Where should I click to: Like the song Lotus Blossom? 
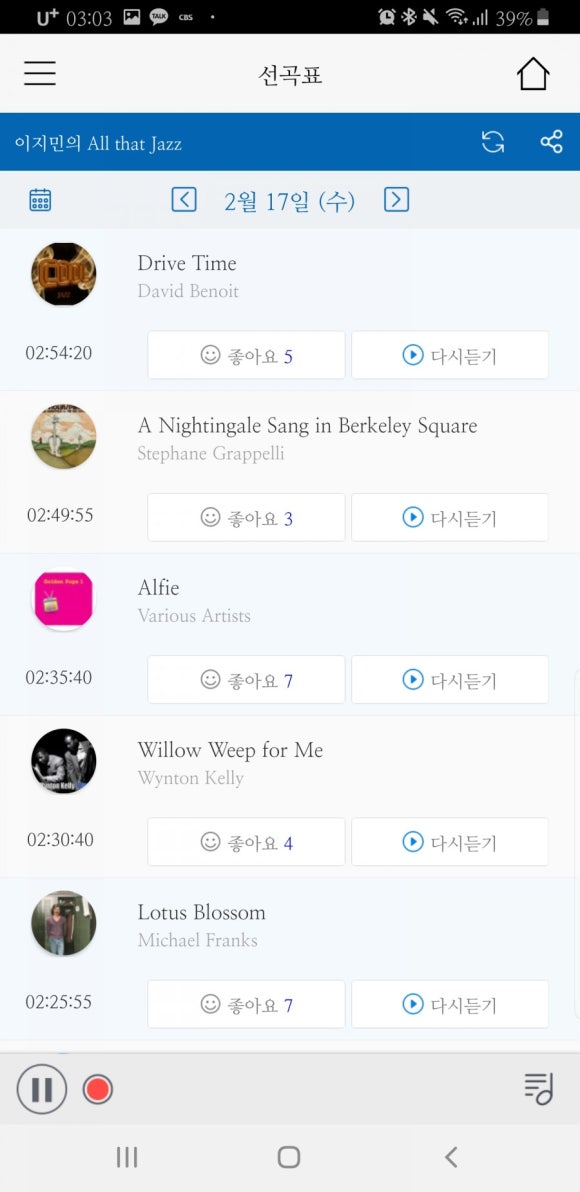(246, 1004)
